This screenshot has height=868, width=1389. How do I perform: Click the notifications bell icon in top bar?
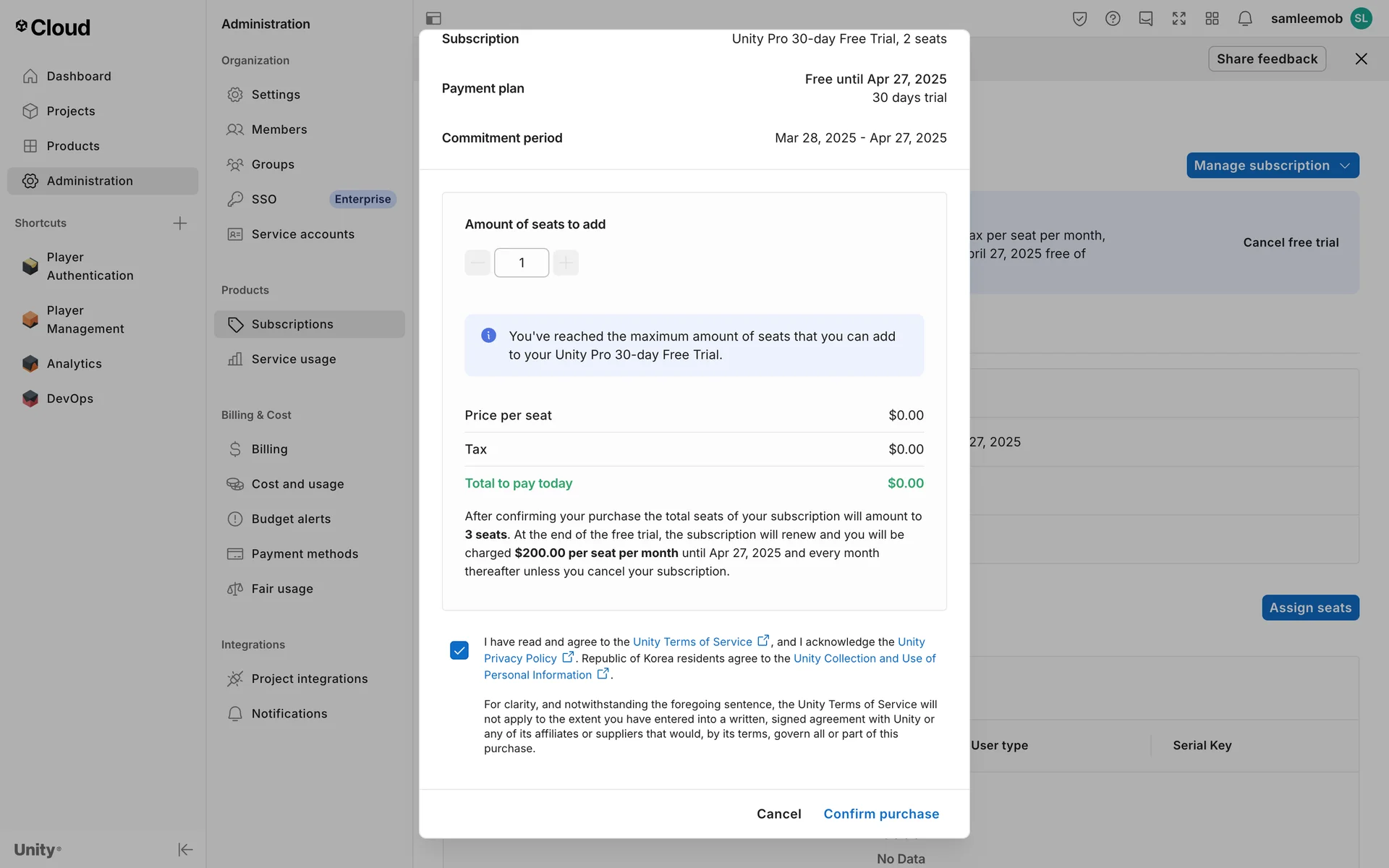click(x=1244, y=19)
